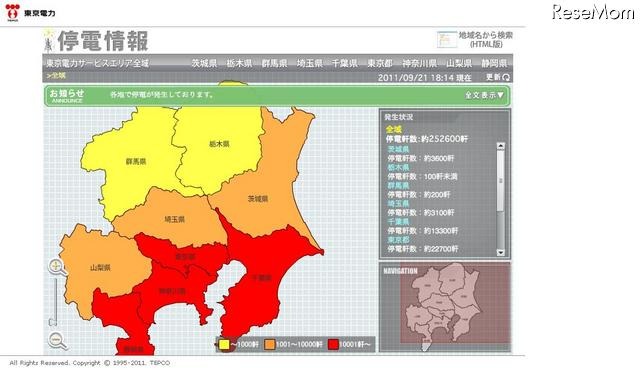Click 全域 heading in 発生状況 panel

394,130
